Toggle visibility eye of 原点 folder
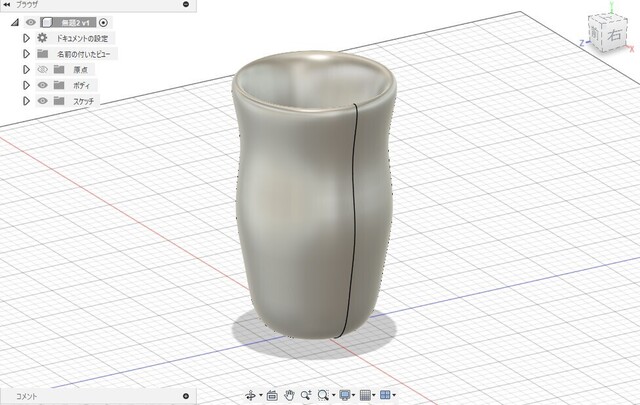This screenshot has width=640, height=405. pos(43,70)
